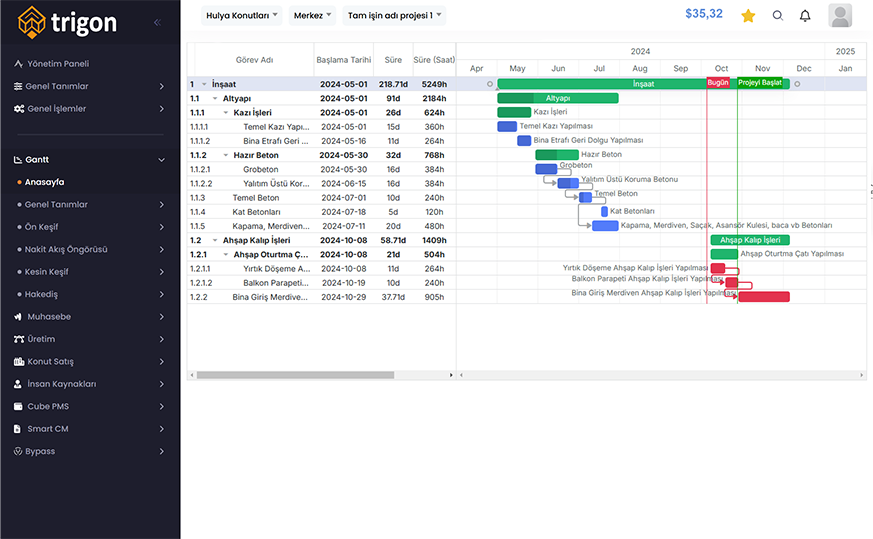The height and width of the screenshot is (539, 873).
Task: Click the 2024-10-29 start date cell
Action: click(344, 297)
